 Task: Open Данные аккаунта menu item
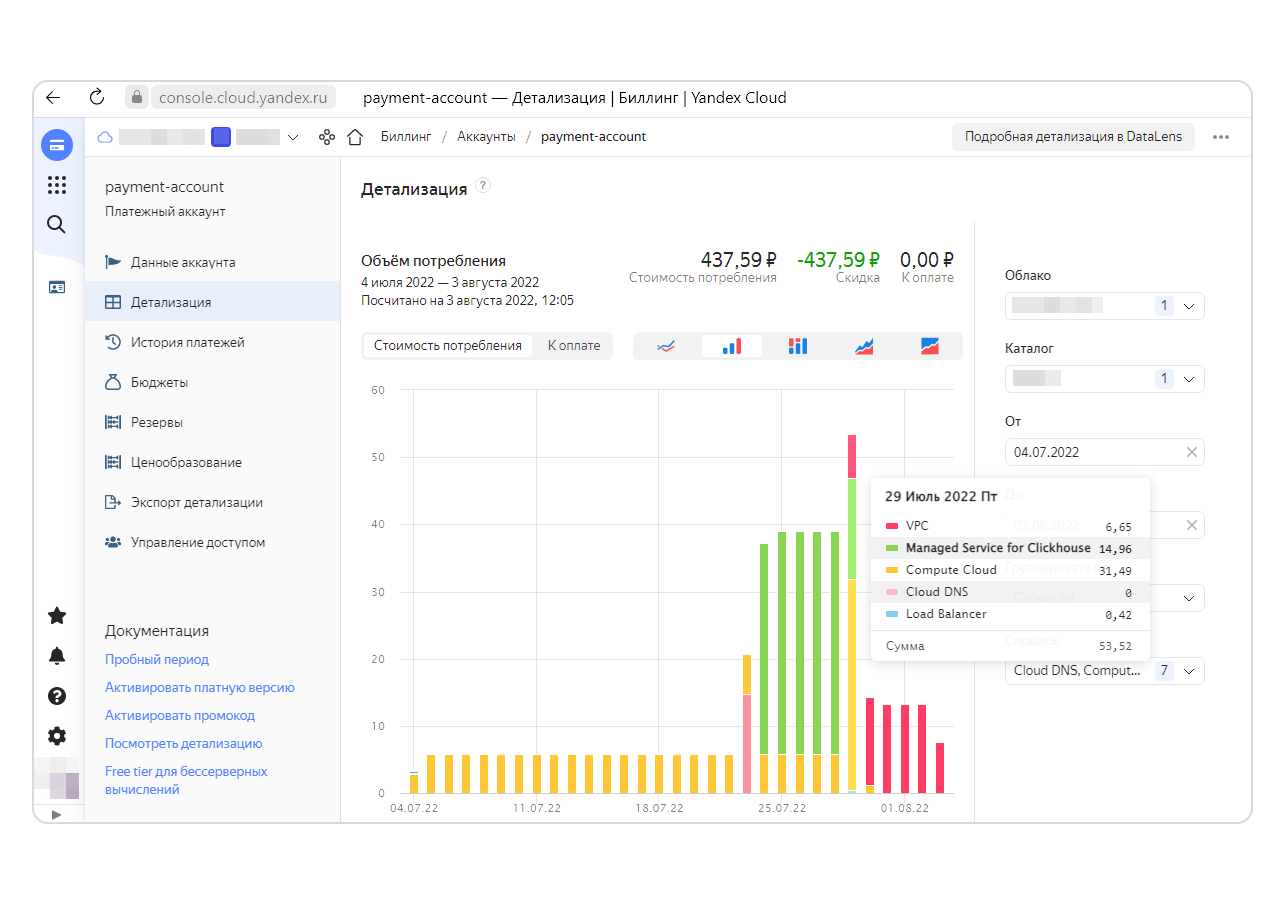click(212, 262)
